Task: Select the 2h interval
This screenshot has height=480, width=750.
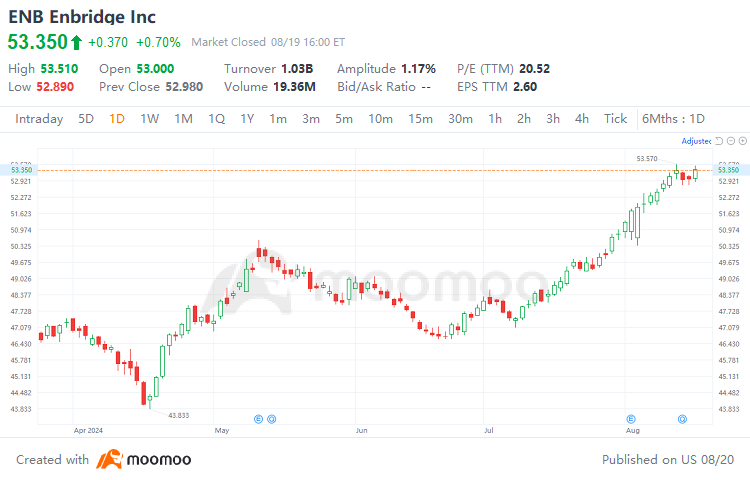Action: point(524,119)
